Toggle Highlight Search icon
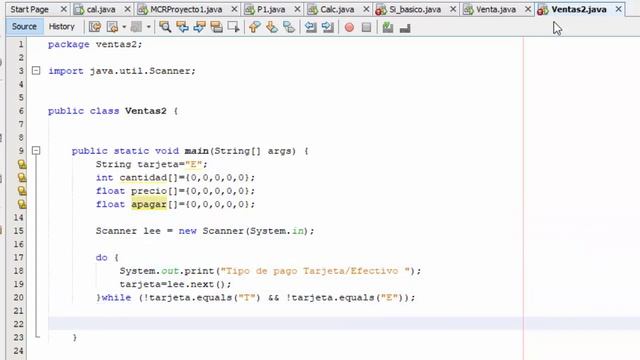640x360 pixels. [x=216, y=27]
